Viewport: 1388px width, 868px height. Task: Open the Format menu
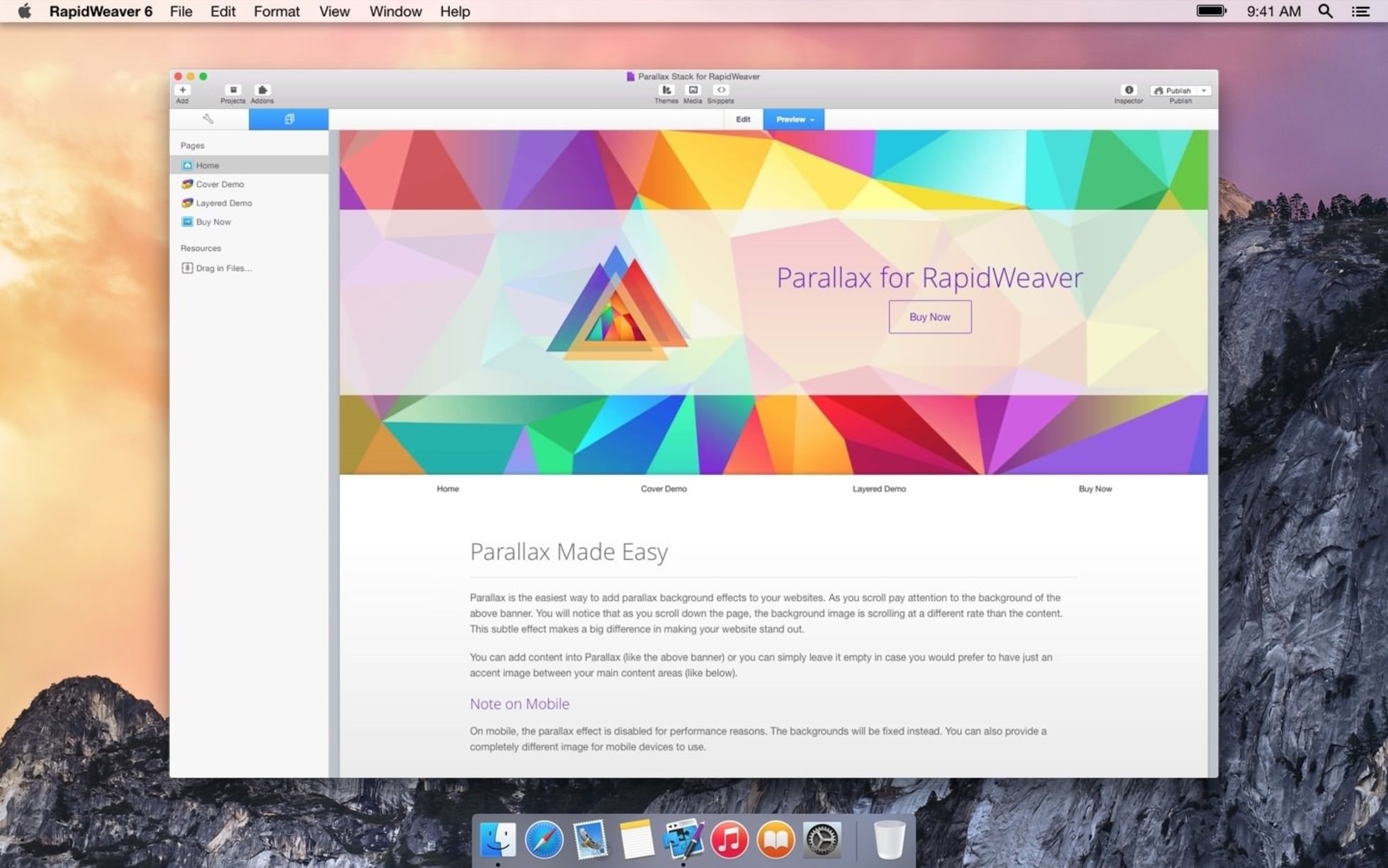coord(276,11)
